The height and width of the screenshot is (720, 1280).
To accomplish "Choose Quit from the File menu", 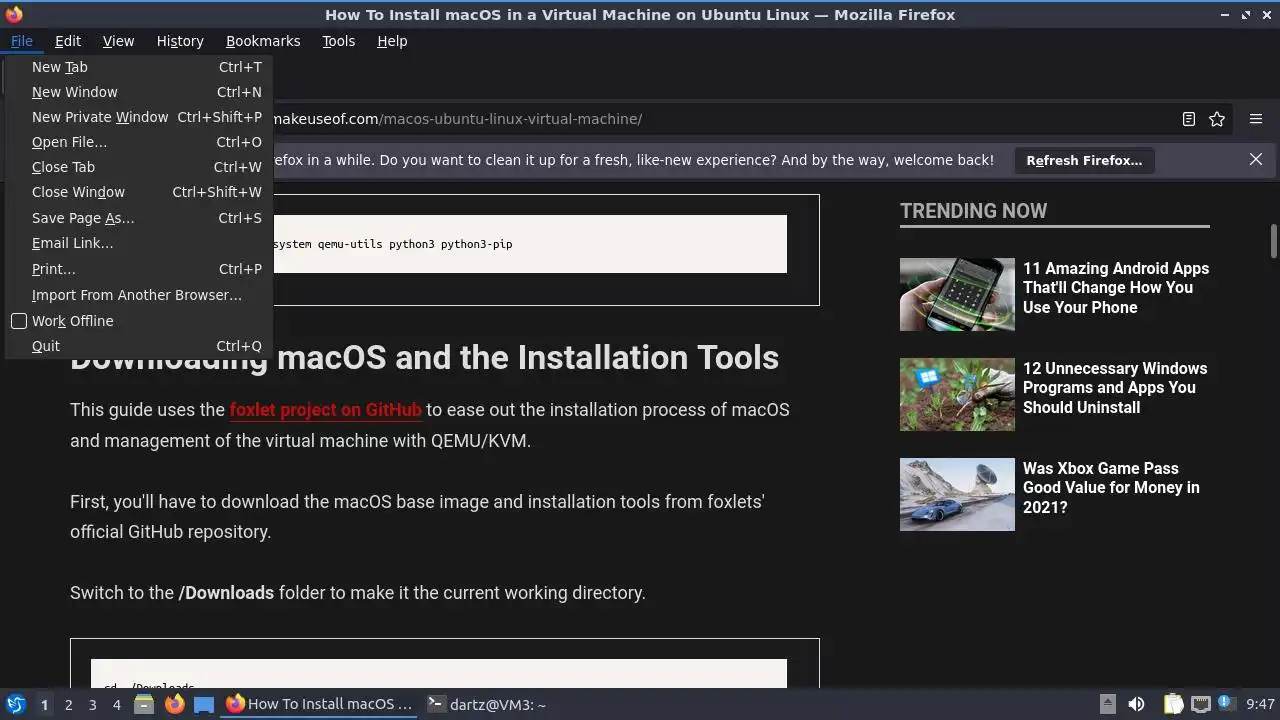I will coord(139,346).
